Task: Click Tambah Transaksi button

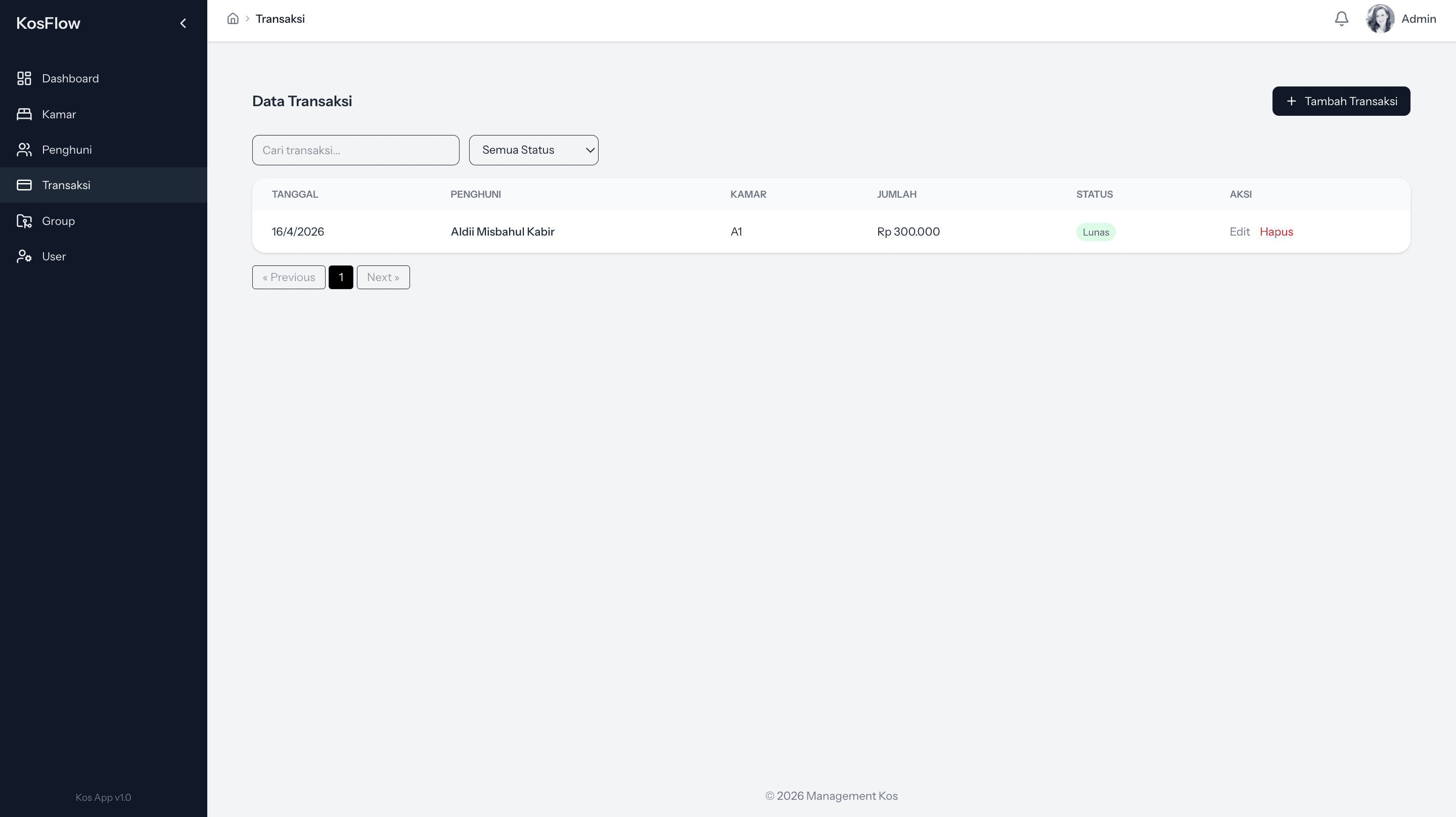Action: point(1341,101)
